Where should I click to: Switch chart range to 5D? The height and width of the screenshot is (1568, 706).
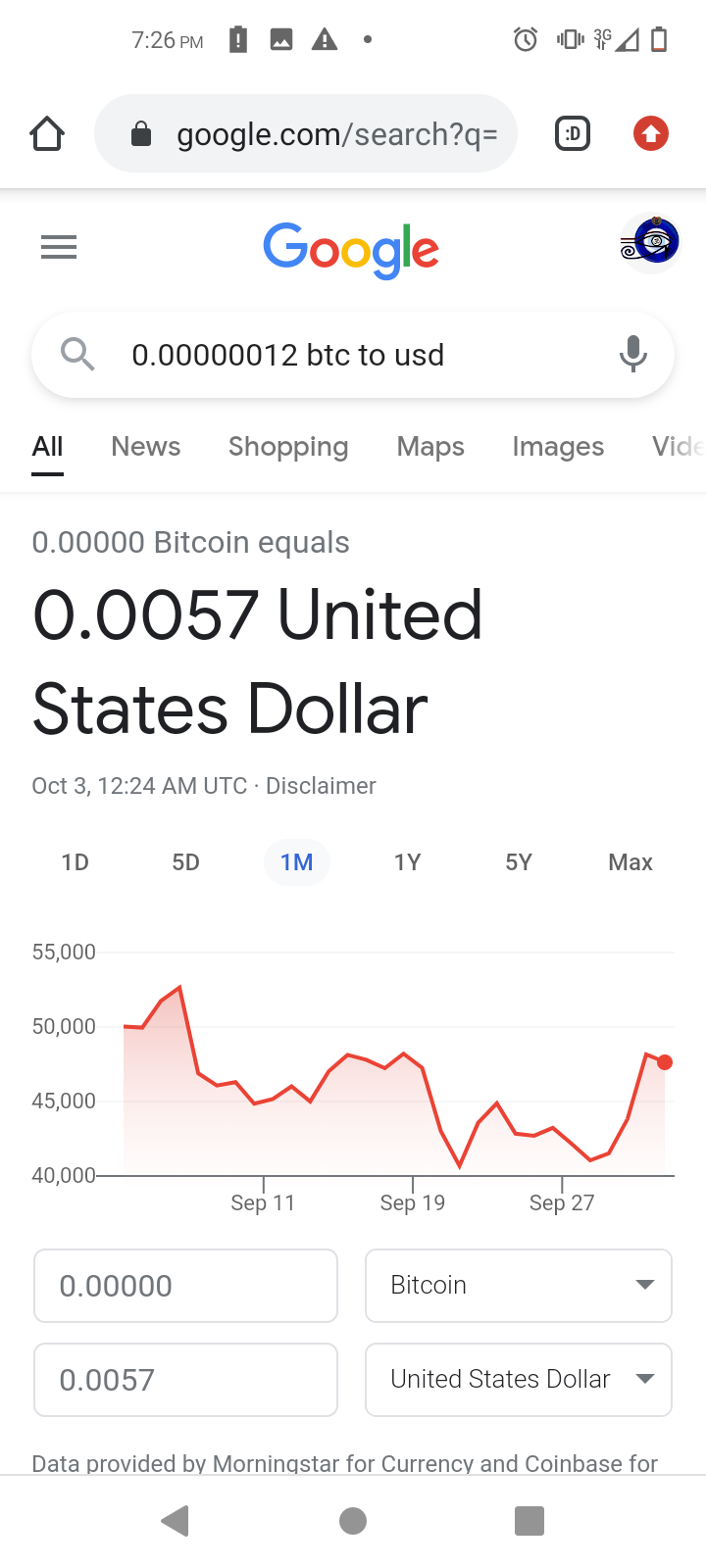click(x=185, y=862)
